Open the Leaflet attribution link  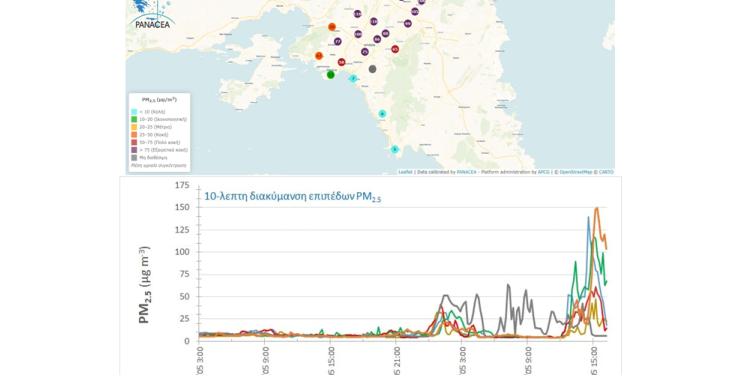[x=405, y=172]
